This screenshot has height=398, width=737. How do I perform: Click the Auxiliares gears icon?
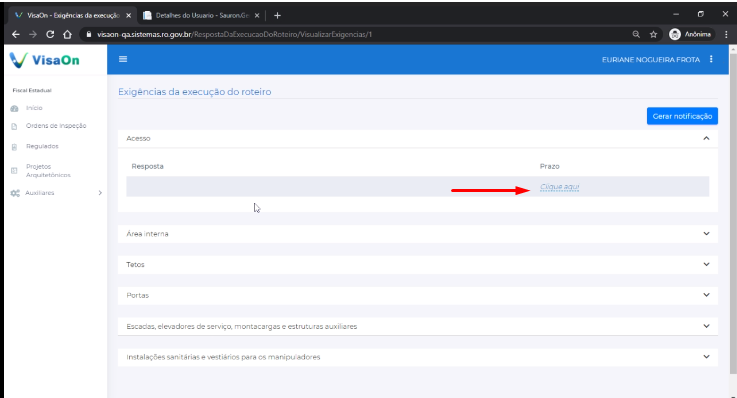[x=15, y=193]
